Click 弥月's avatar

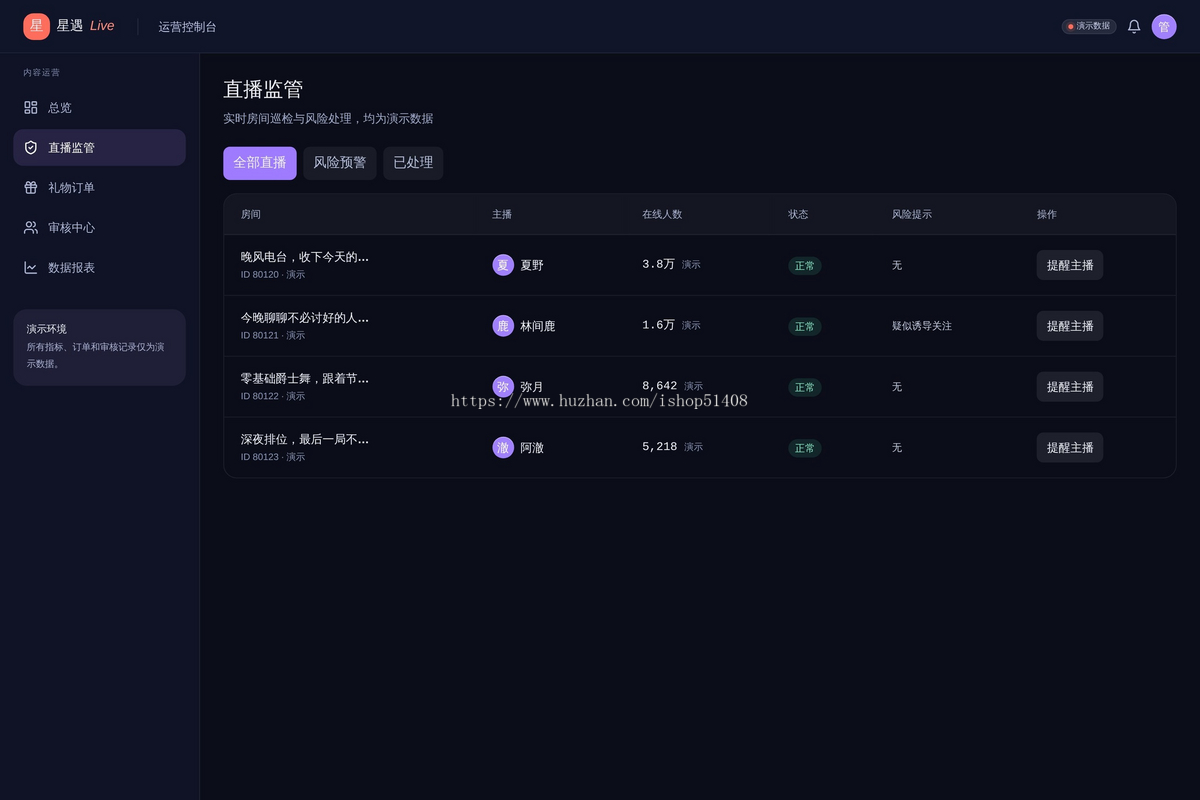click(x=503, y=387)
